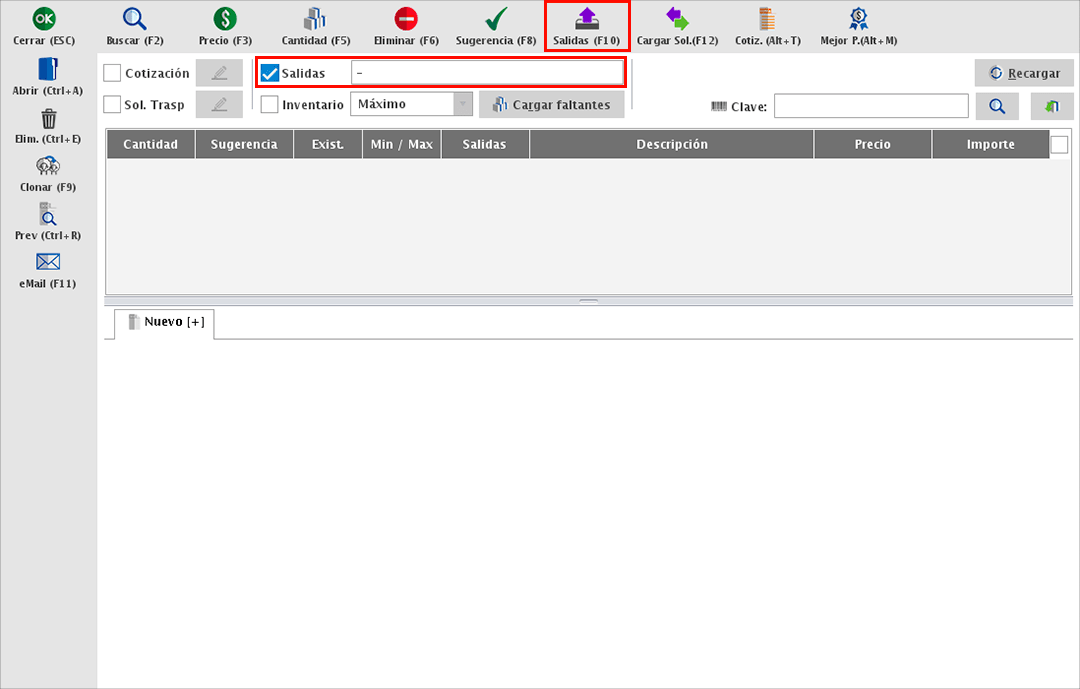Click the Precio (F3) dollar icon
This screenshot has width=1080, height=689.
[x=225, y=19]
